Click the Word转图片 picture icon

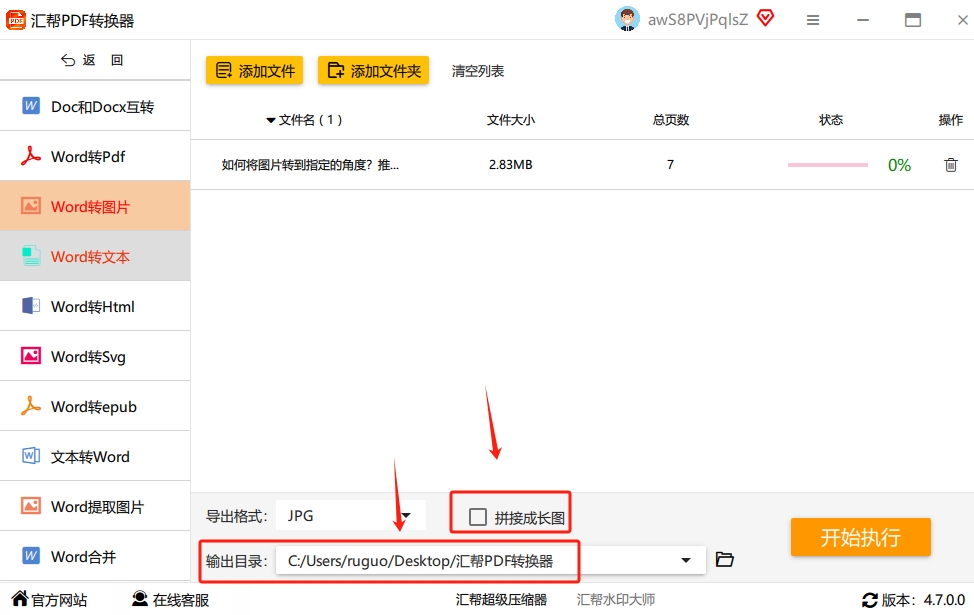coord(30,206)
